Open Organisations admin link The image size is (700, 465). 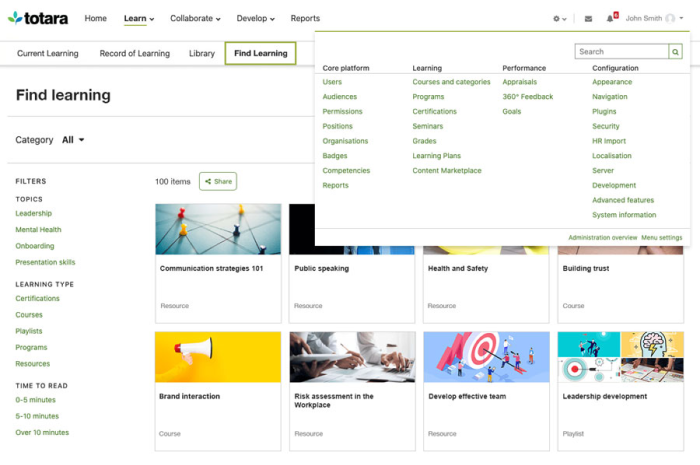click(x=345, y=141)
